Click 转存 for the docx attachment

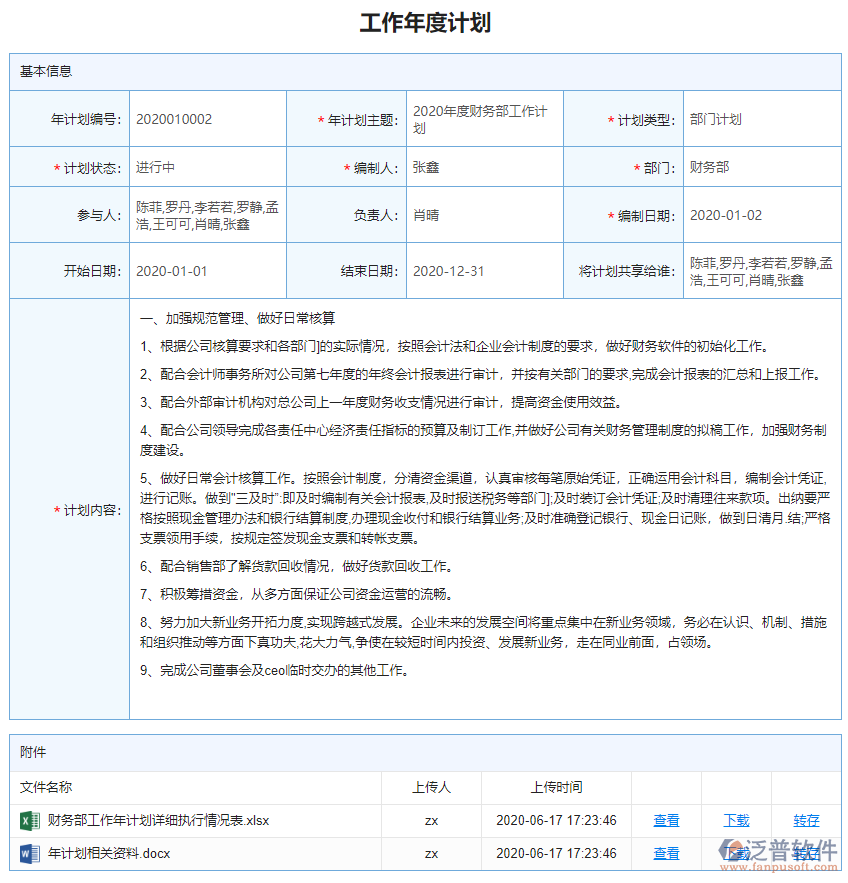click(x=807, y=854)
